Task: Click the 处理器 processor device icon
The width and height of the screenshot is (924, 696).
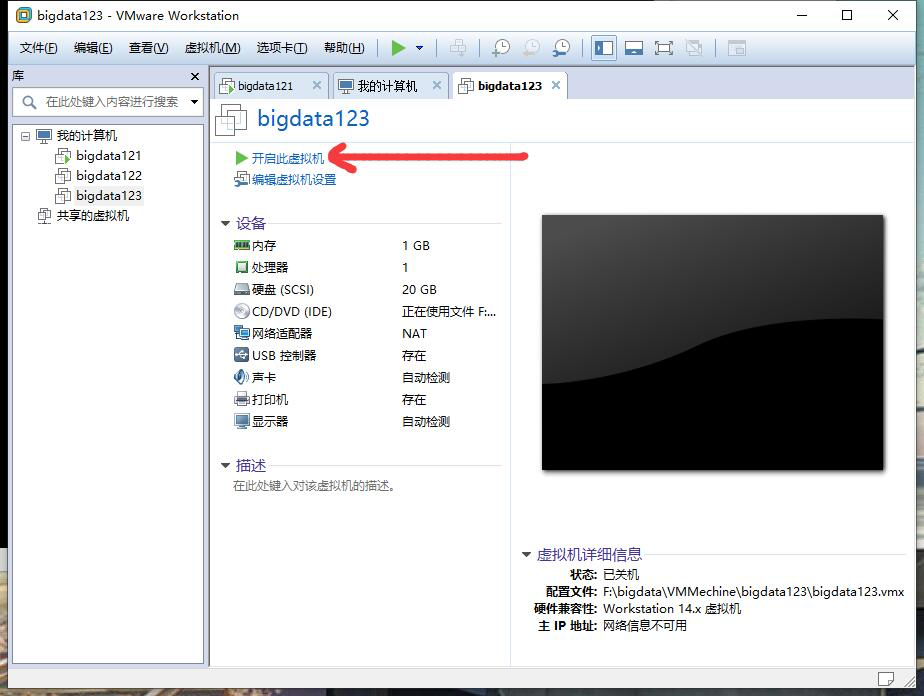Action: [x=242, y=267]
